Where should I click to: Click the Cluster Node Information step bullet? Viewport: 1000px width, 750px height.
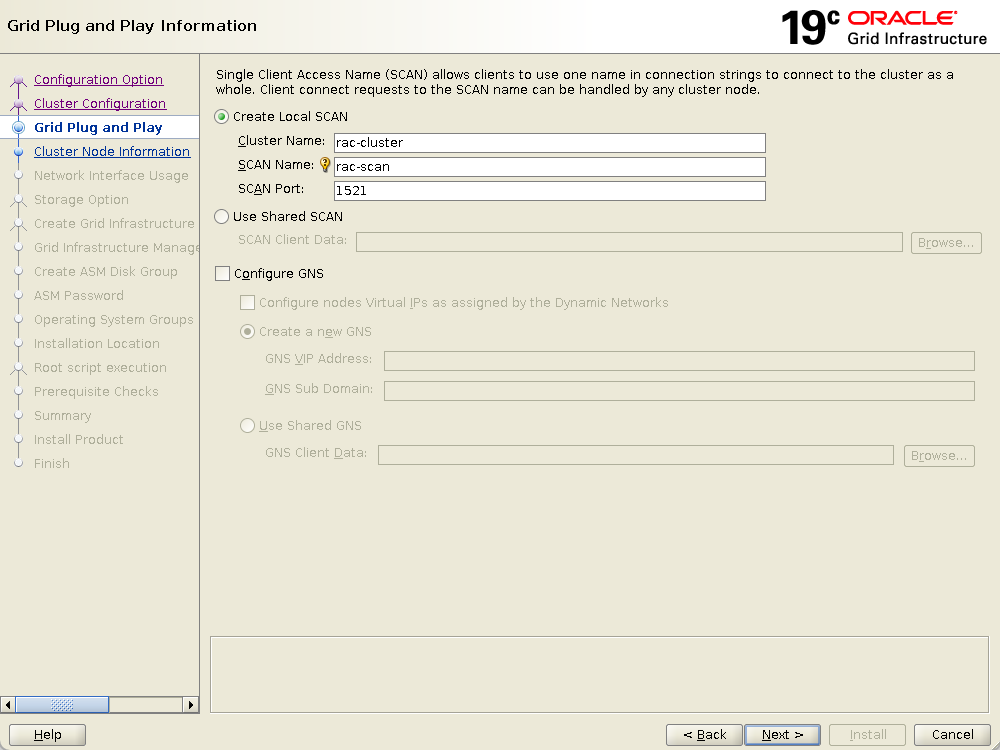(x=18, y=152)
